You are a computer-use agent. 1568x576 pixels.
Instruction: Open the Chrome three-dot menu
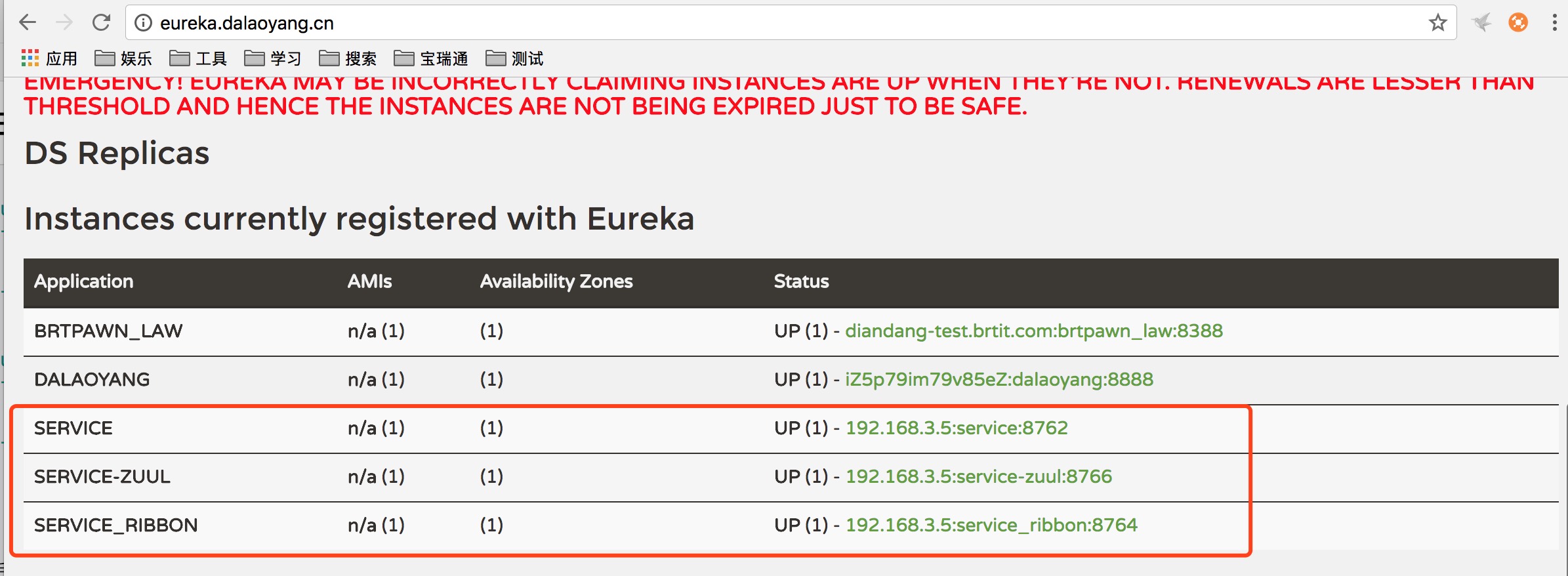point(1554,23)
